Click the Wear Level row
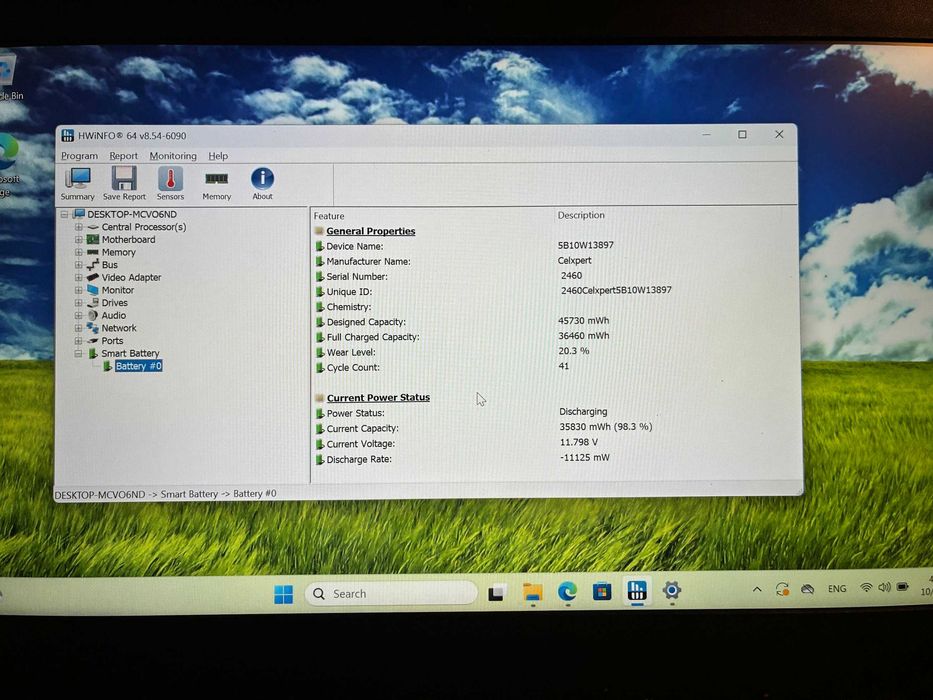 (x=553, y=352)
